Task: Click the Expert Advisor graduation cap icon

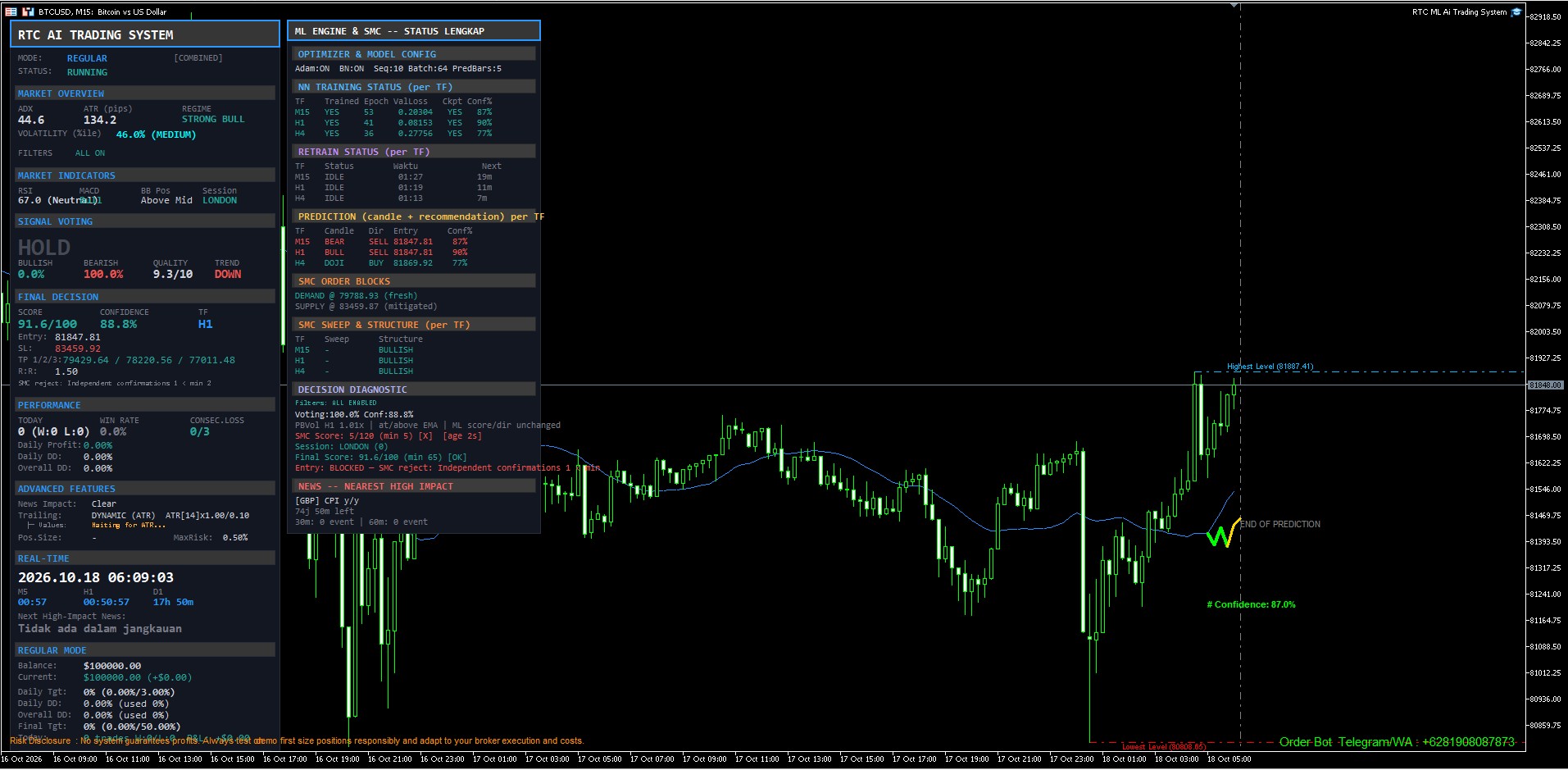Action: coord(1516,12)
